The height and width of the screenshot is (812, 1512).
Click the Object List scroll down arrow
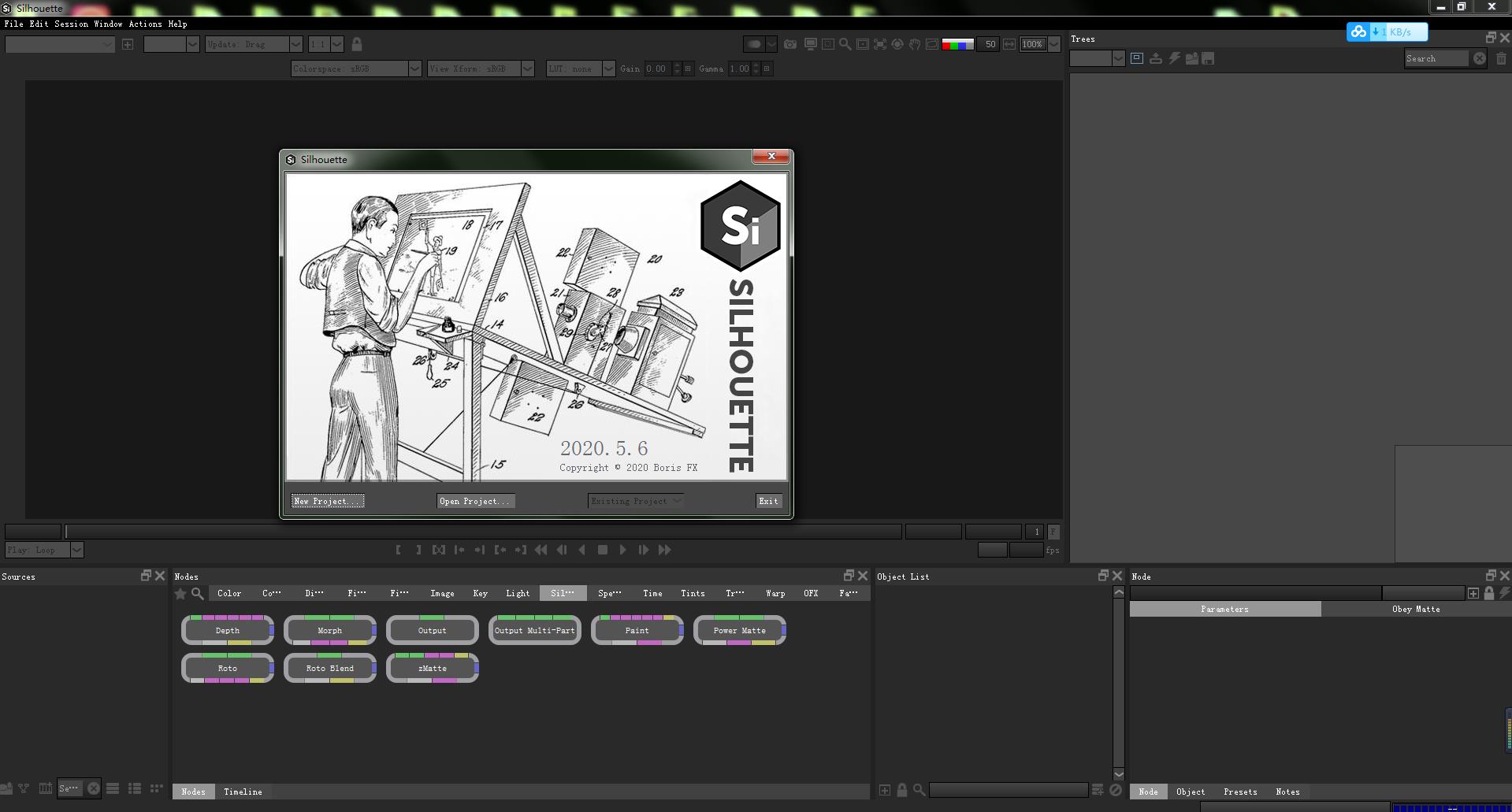click(x=1118, y=774)
